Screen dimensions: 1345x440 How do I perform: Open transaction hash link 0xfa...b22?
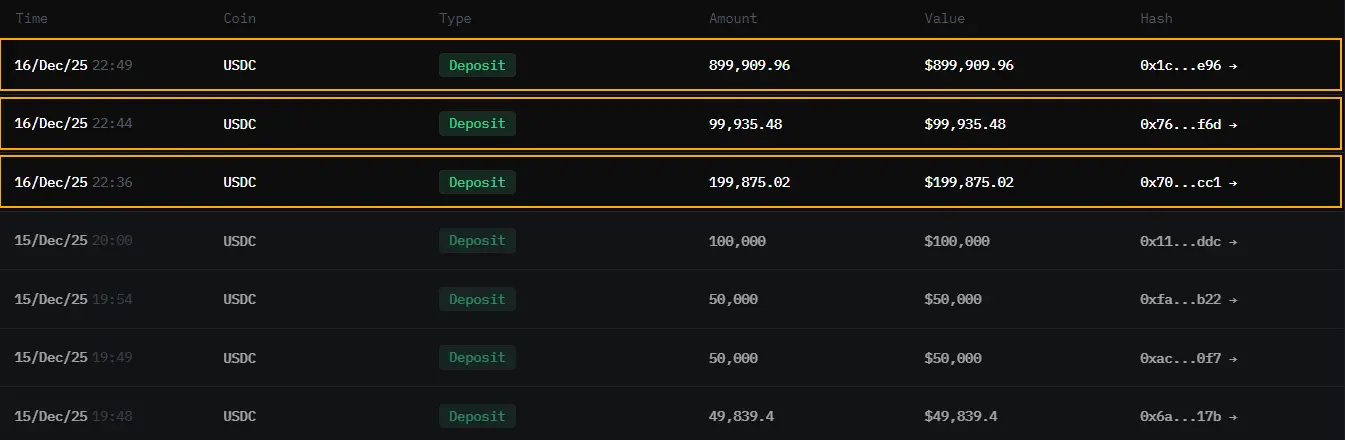(1189, 299)
